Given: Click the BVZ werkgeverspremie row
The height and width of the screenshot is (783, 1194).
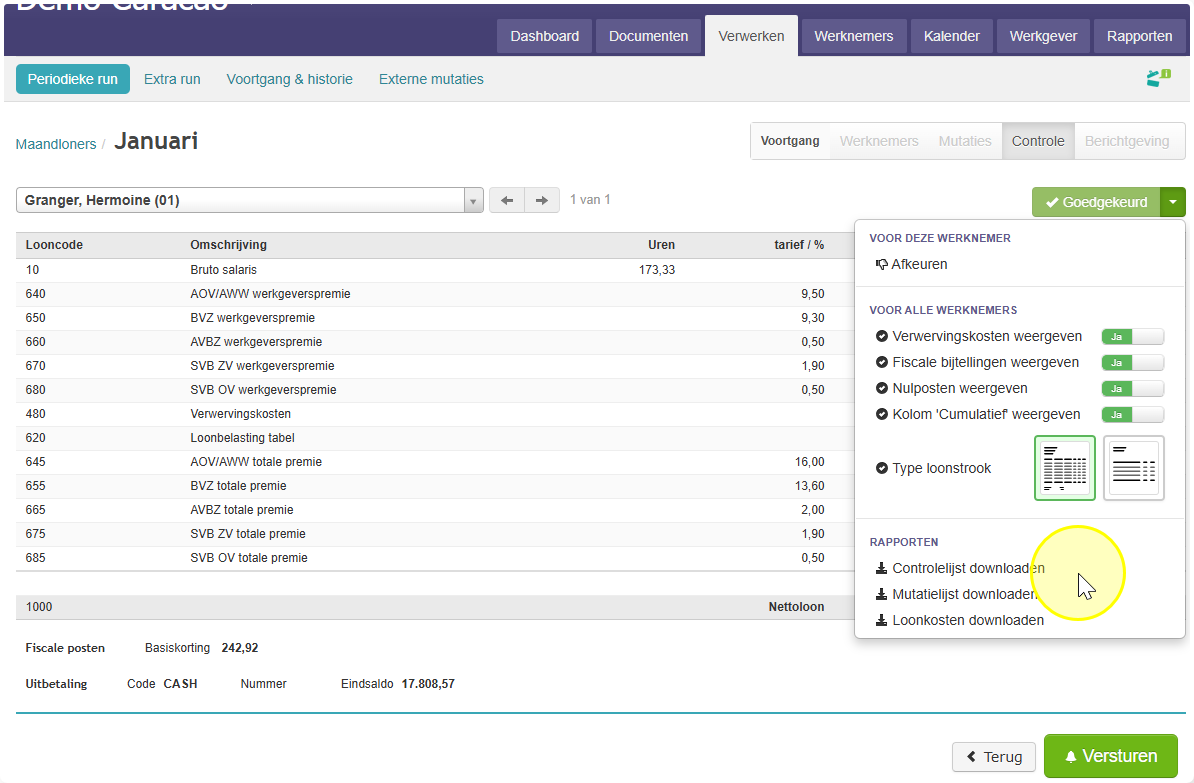Looking at the screenshot, I should [x=434, y=318].
